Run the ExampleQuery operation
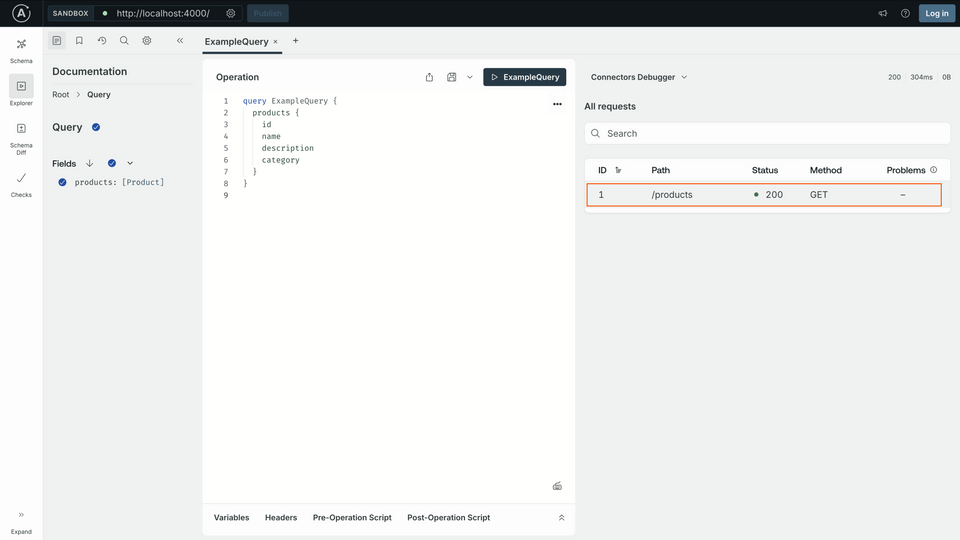Image resolution: width=960 pixels, height=540 pixels. pyautogui.click(x=524, y=77)
